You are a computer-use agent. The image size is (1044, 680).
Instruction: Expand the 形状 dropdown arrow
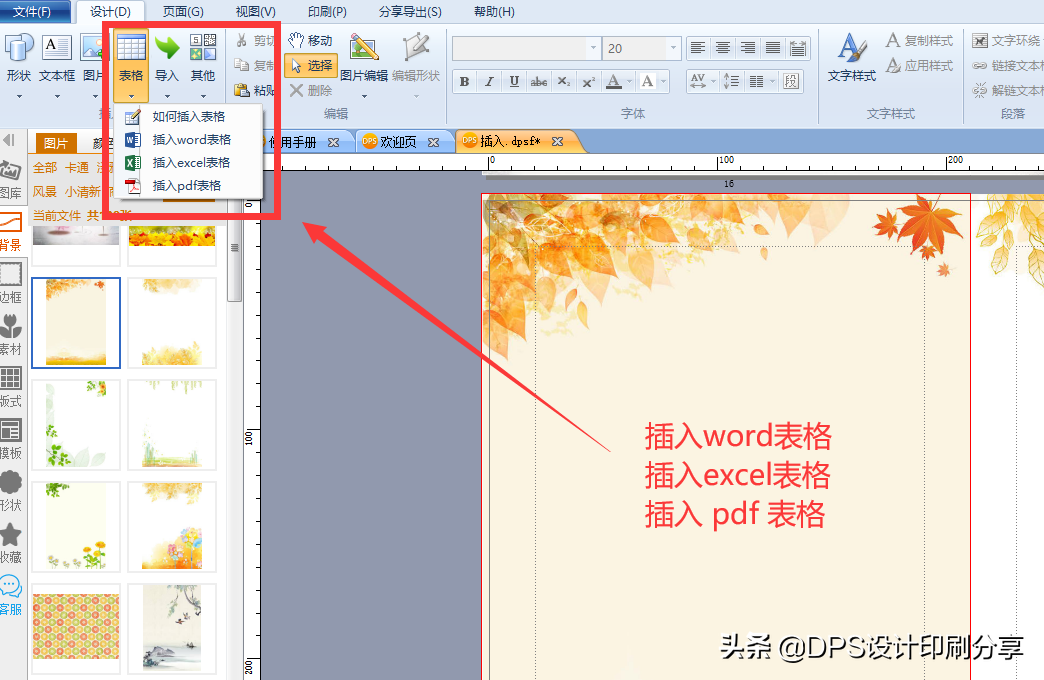point(19,97)
